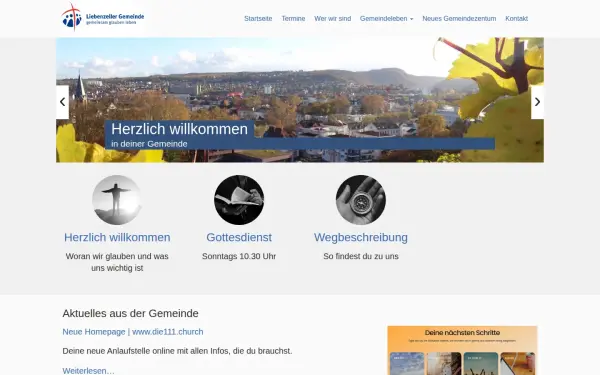Click the man-with-outstretched-arms circle image
The image size is (600, 375).
point(117,200)
